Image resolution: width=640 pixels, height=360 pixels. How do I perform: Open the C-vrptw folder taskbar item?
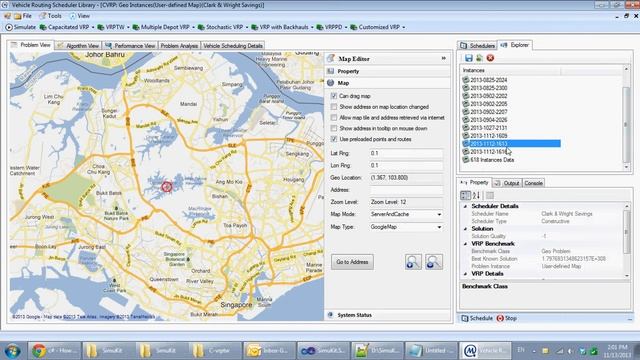point(215,351)
